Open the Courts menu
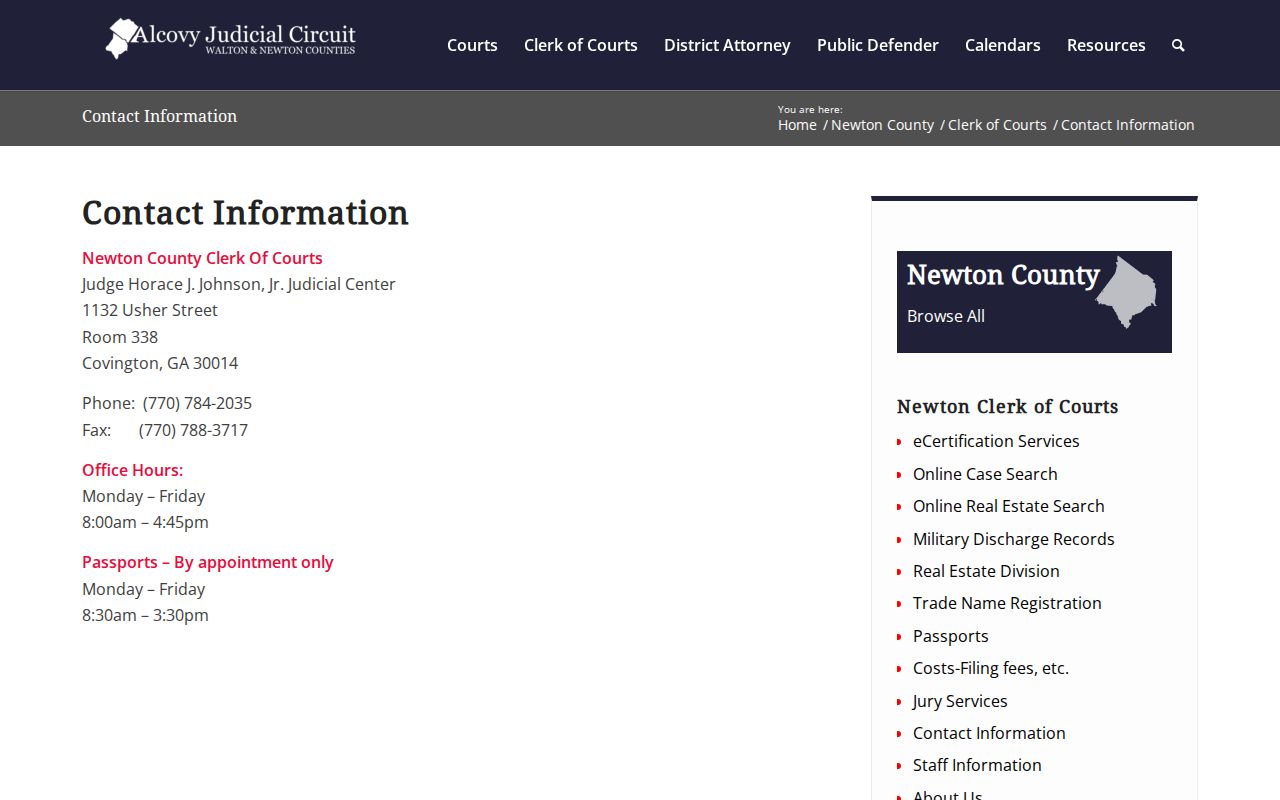This screenshot has height=800, width=1280. [x=472, y=45]
